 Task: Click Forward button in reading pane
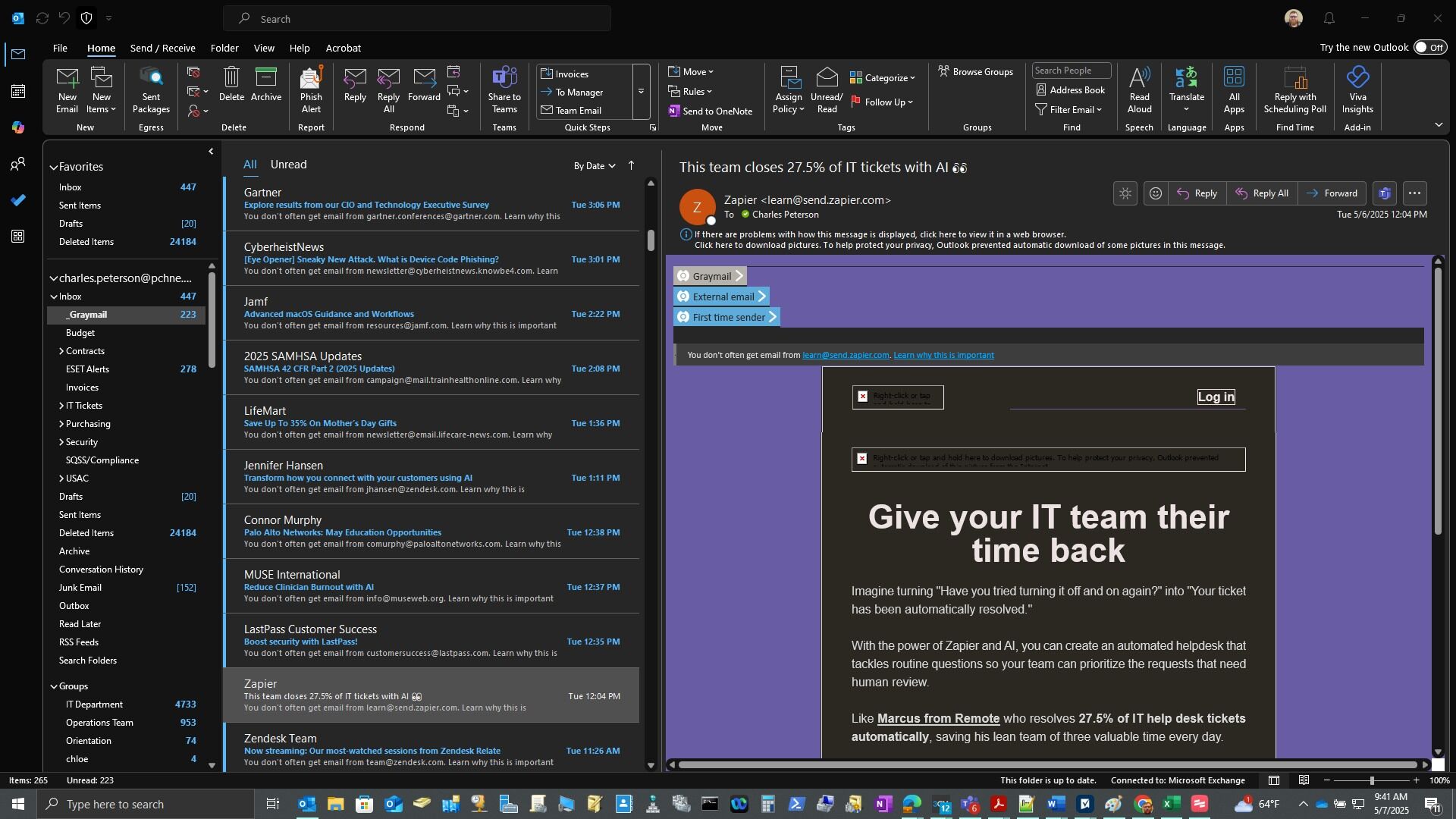(1332, 193)
